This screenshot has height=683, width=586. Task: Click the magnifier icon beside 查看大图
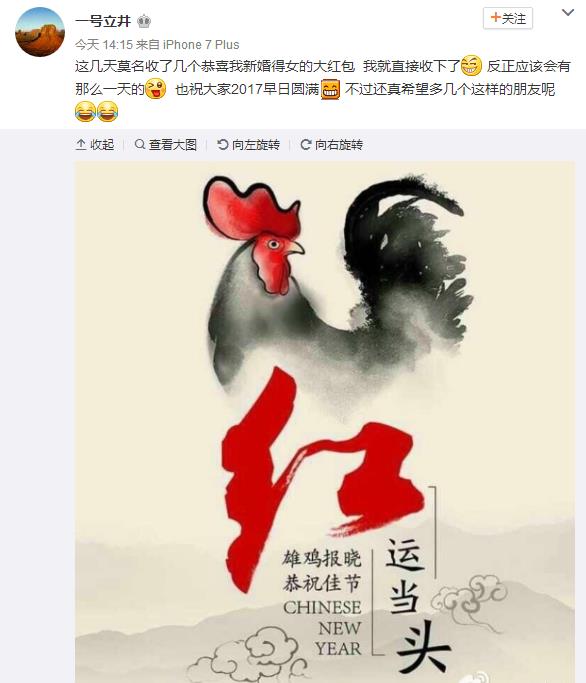[x=140, y=144]
